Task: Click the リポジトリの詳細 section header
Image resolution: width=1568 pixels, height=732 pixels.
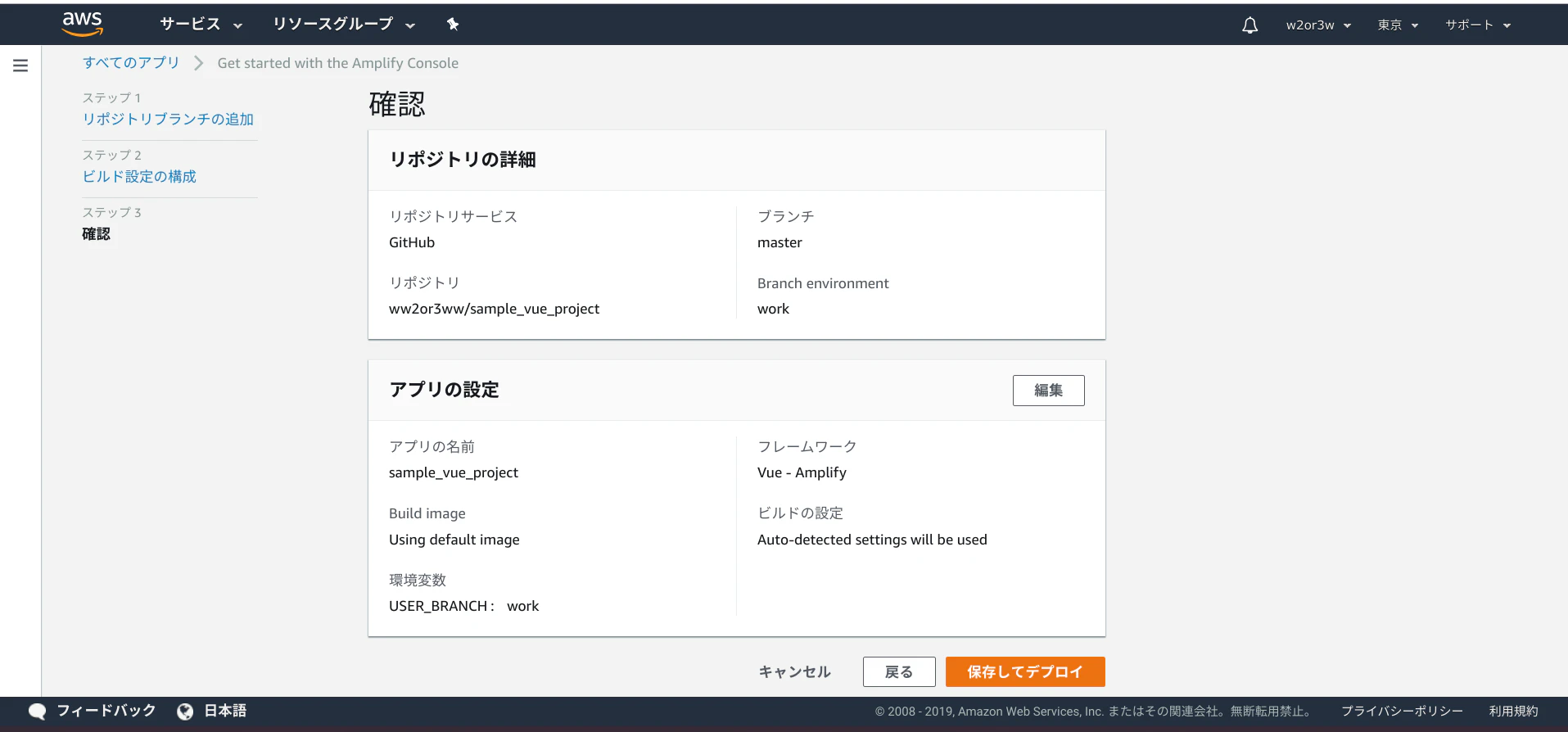Action: pos(463,160)
